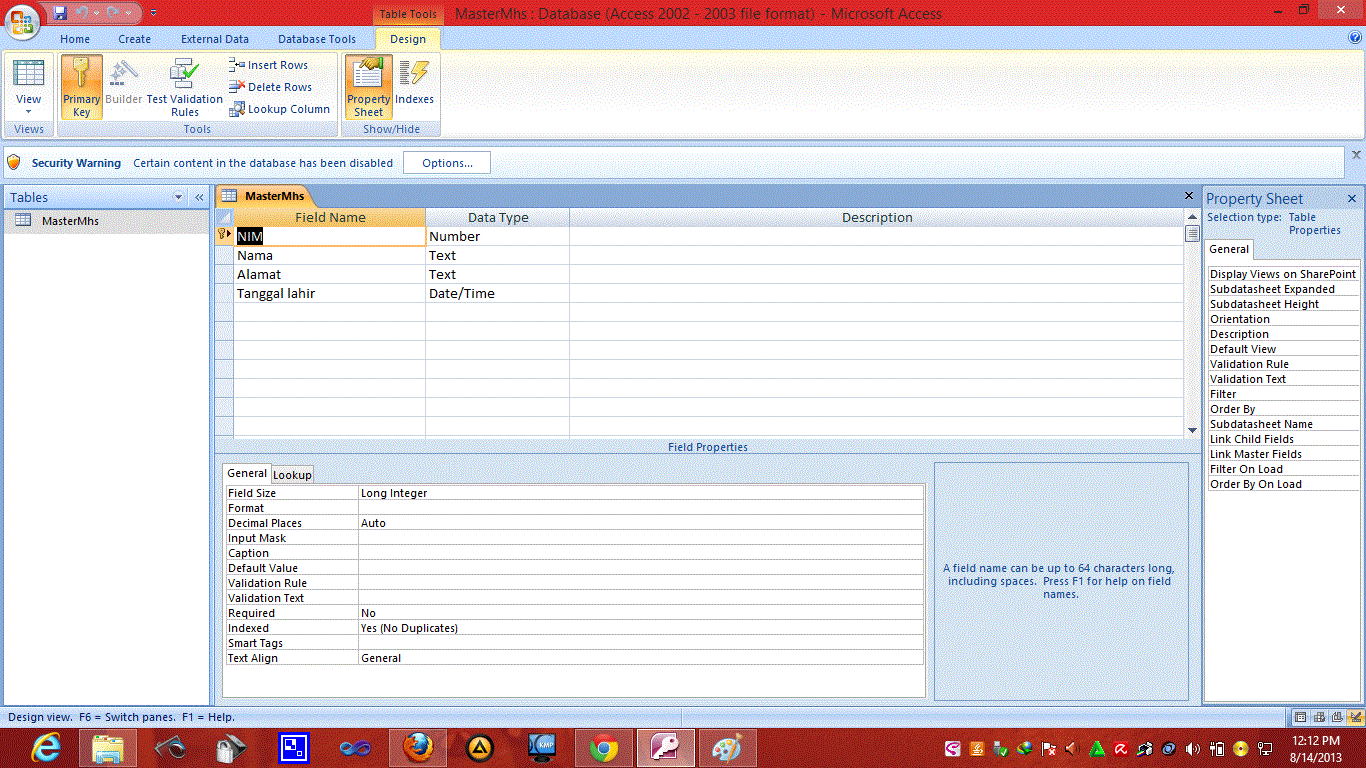Toggle the Property Sheet
1366x768 pixels.
click(x=367, y=88)
